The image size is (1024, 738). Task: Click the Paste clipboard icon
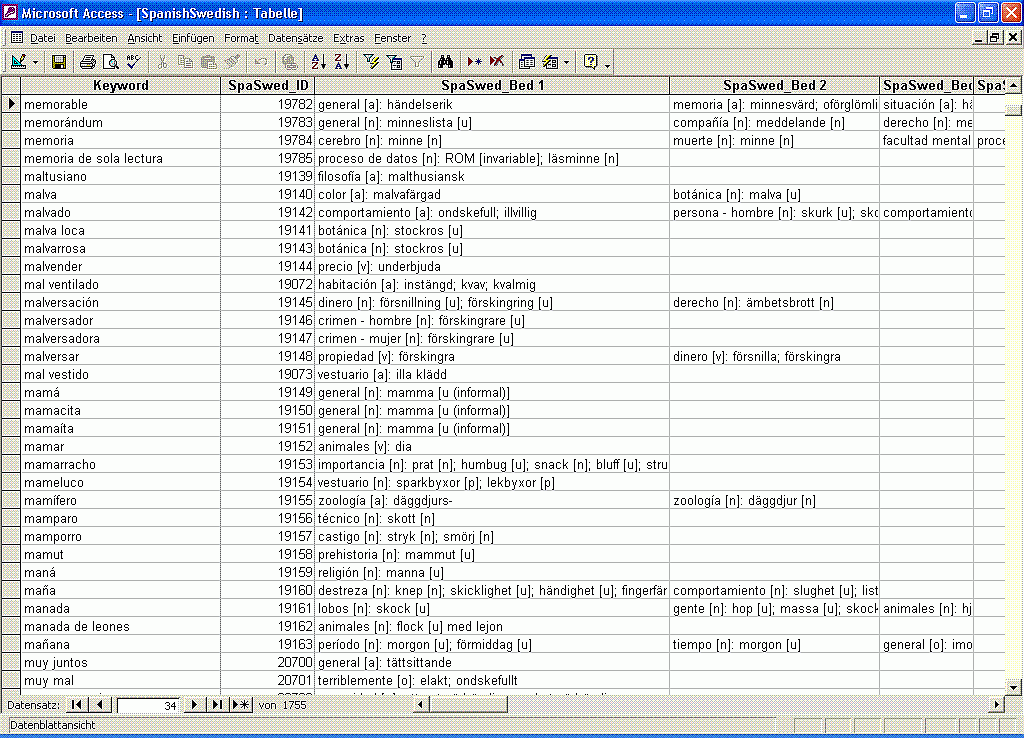point(208,62)
